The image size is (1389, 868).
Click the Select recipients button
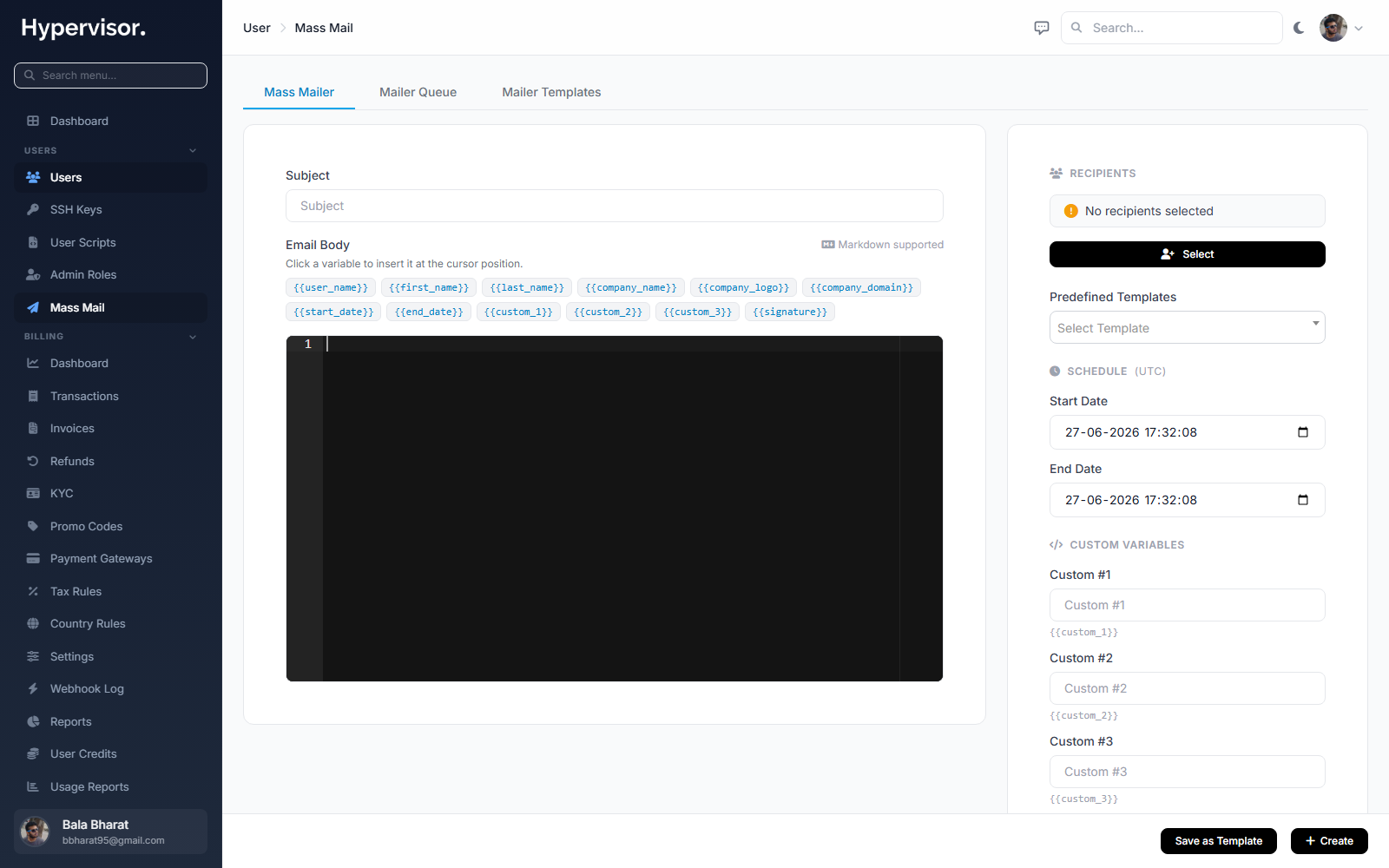[x=1187, y=254]
